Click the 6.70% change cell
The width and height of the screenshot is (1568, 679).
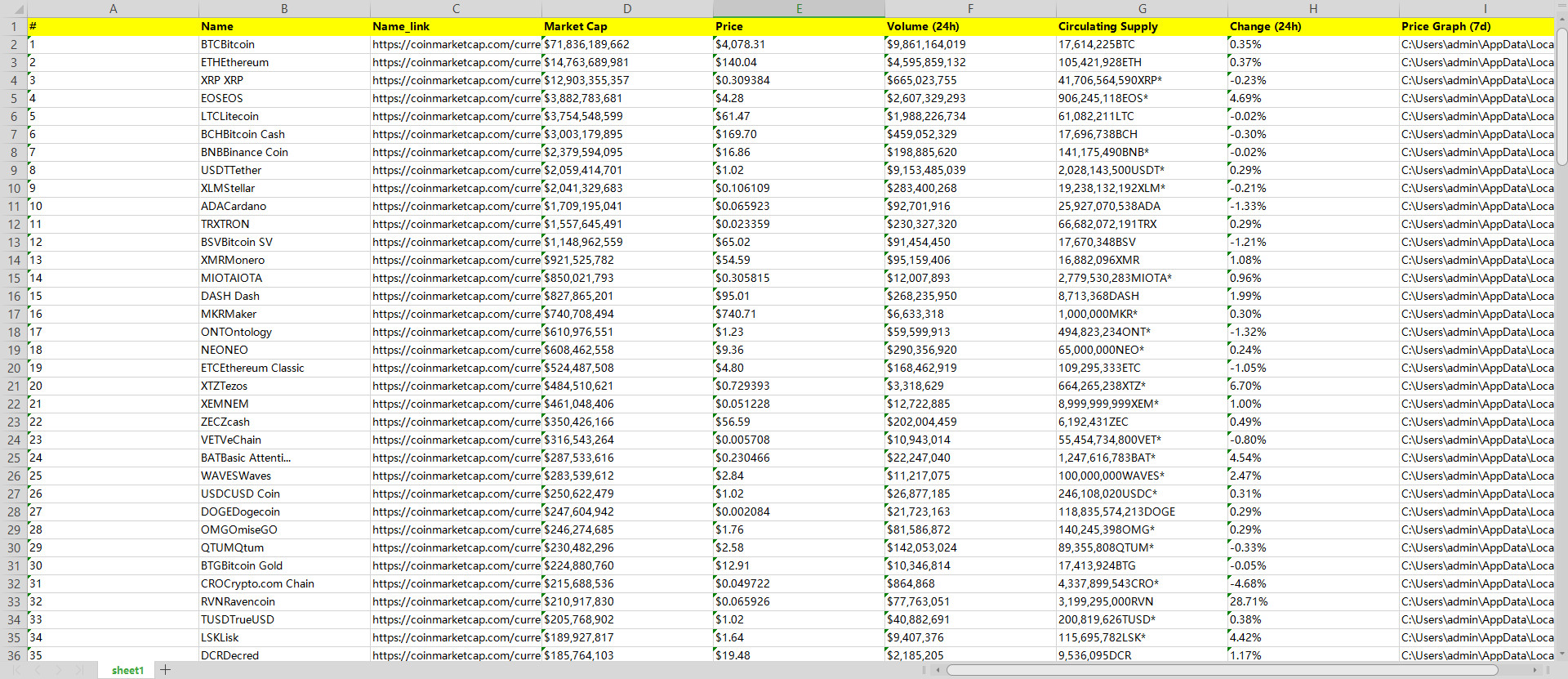1313,386
